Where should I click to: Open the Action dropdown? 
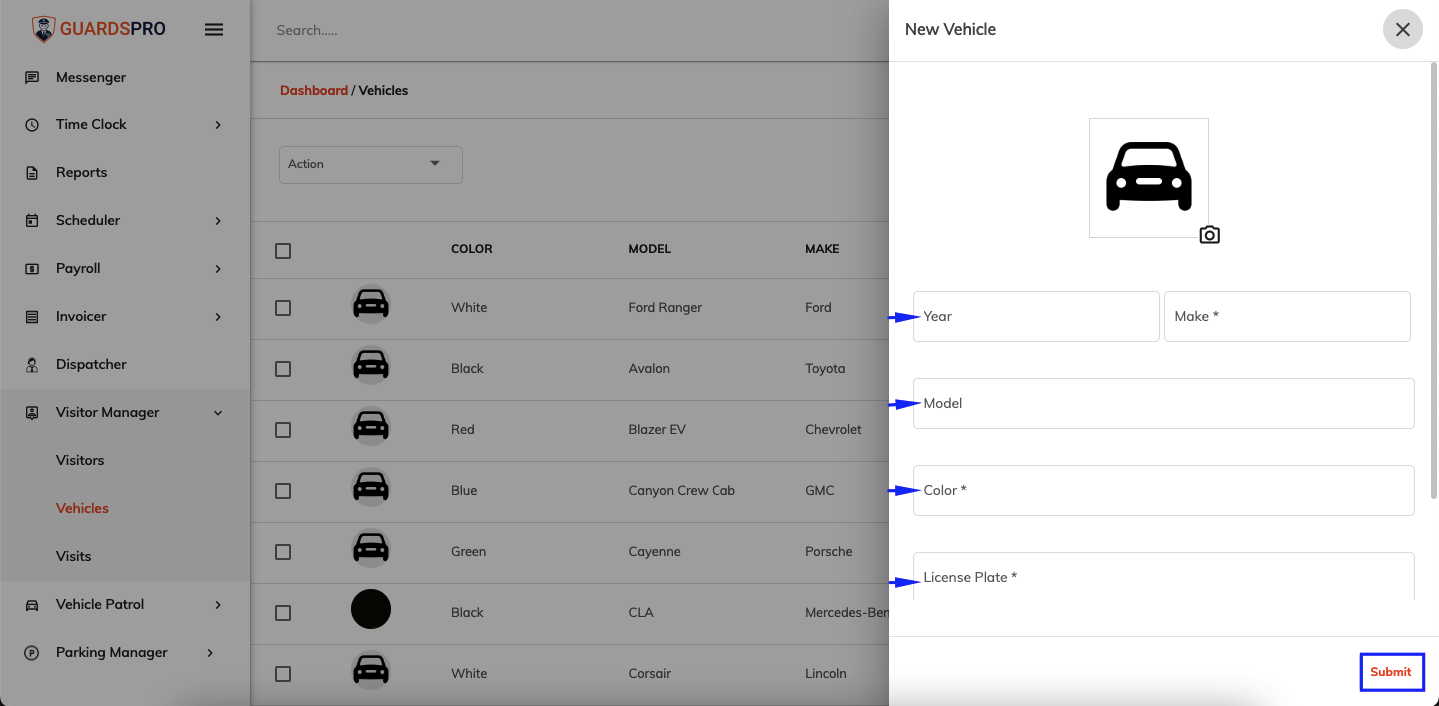pyautogui.click(x=370, y=164)
